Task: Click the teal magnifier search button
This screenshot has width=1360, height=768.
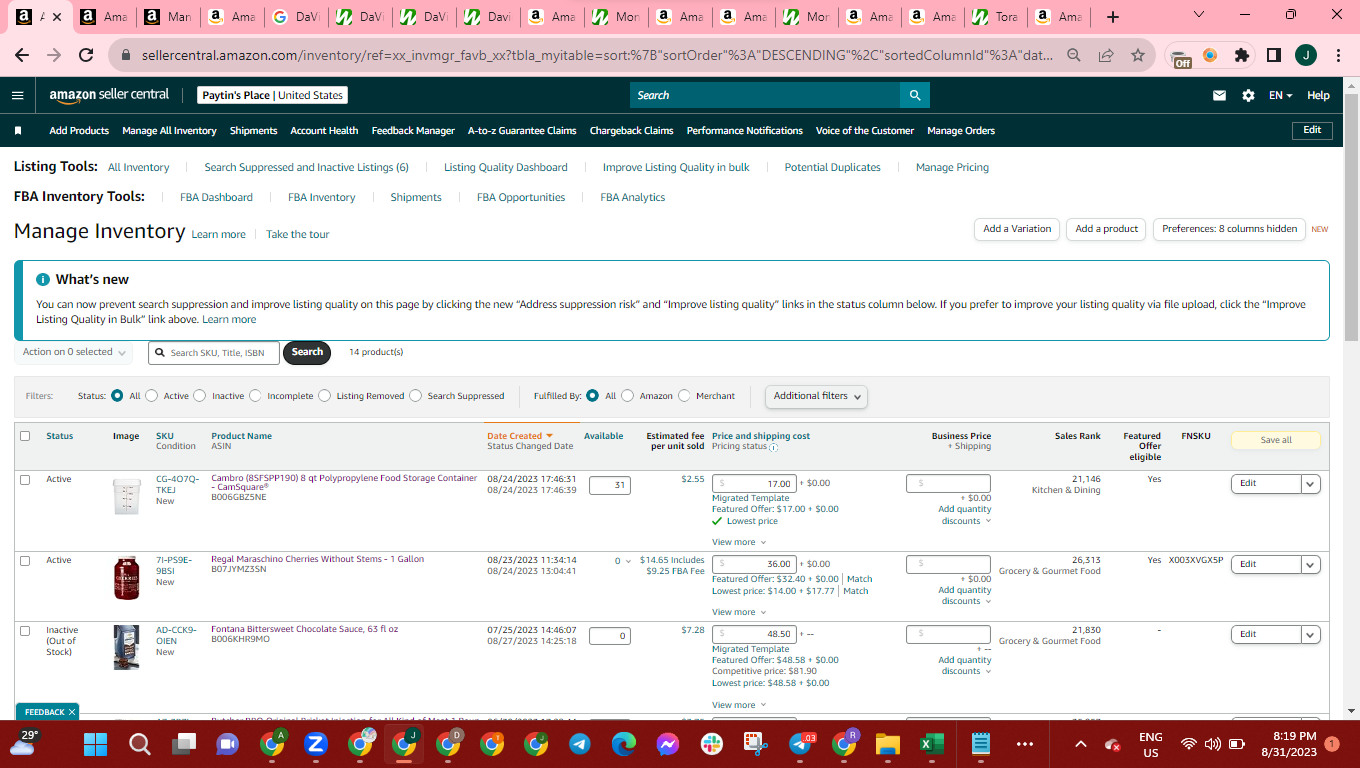Action: click(914, 95)
